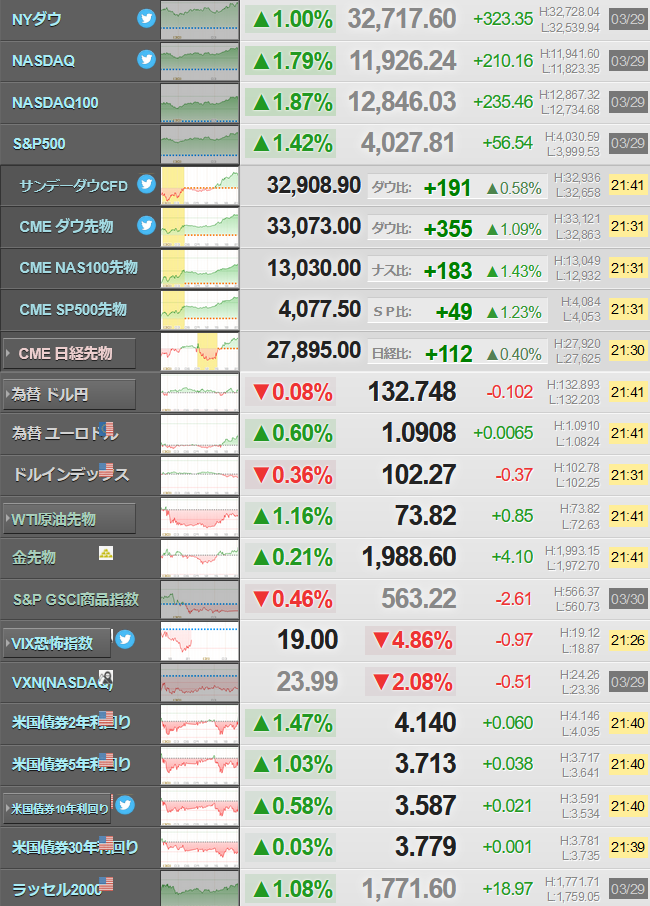This screenshot has height=906, width=650.
Task: Click the 10年利回り value 3.587
Action: click(x=425, y=805)
